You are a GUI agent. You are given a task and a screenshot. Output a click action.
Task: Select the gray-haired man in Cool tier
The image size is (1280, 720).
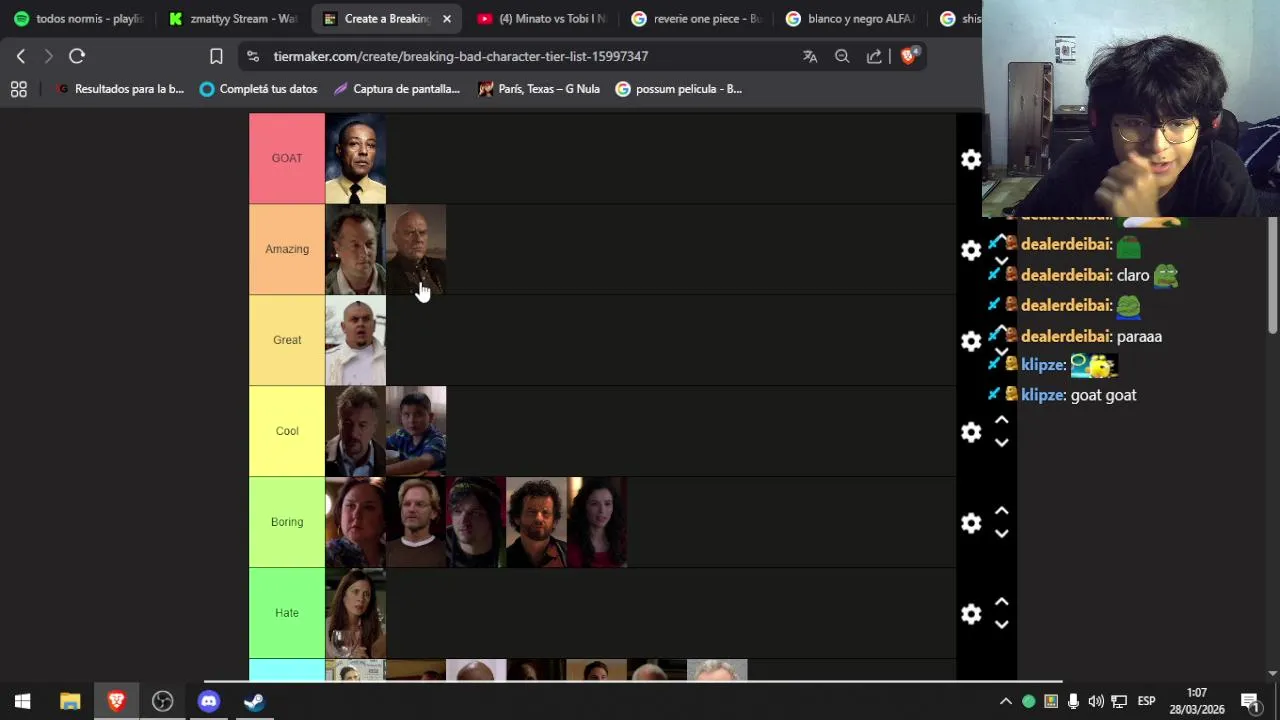coord(355,431)
